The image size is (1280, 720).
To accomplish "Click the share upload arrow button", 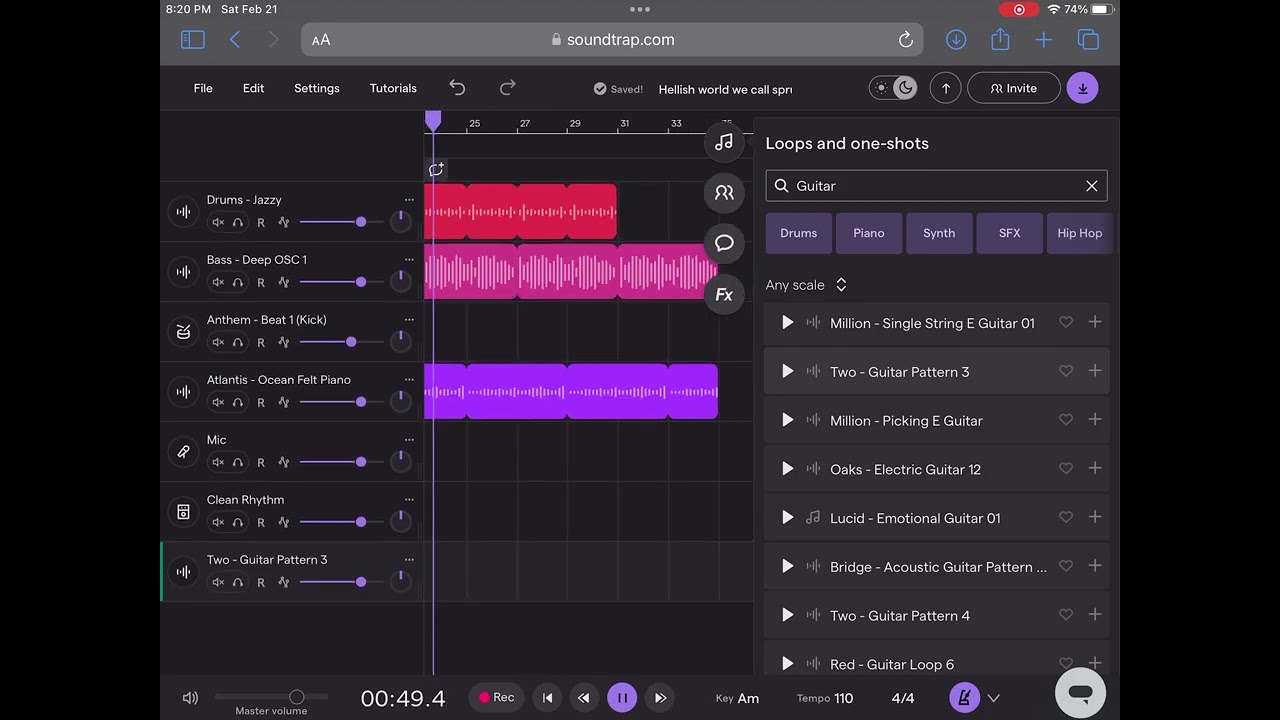I will [x=945, y=88].
